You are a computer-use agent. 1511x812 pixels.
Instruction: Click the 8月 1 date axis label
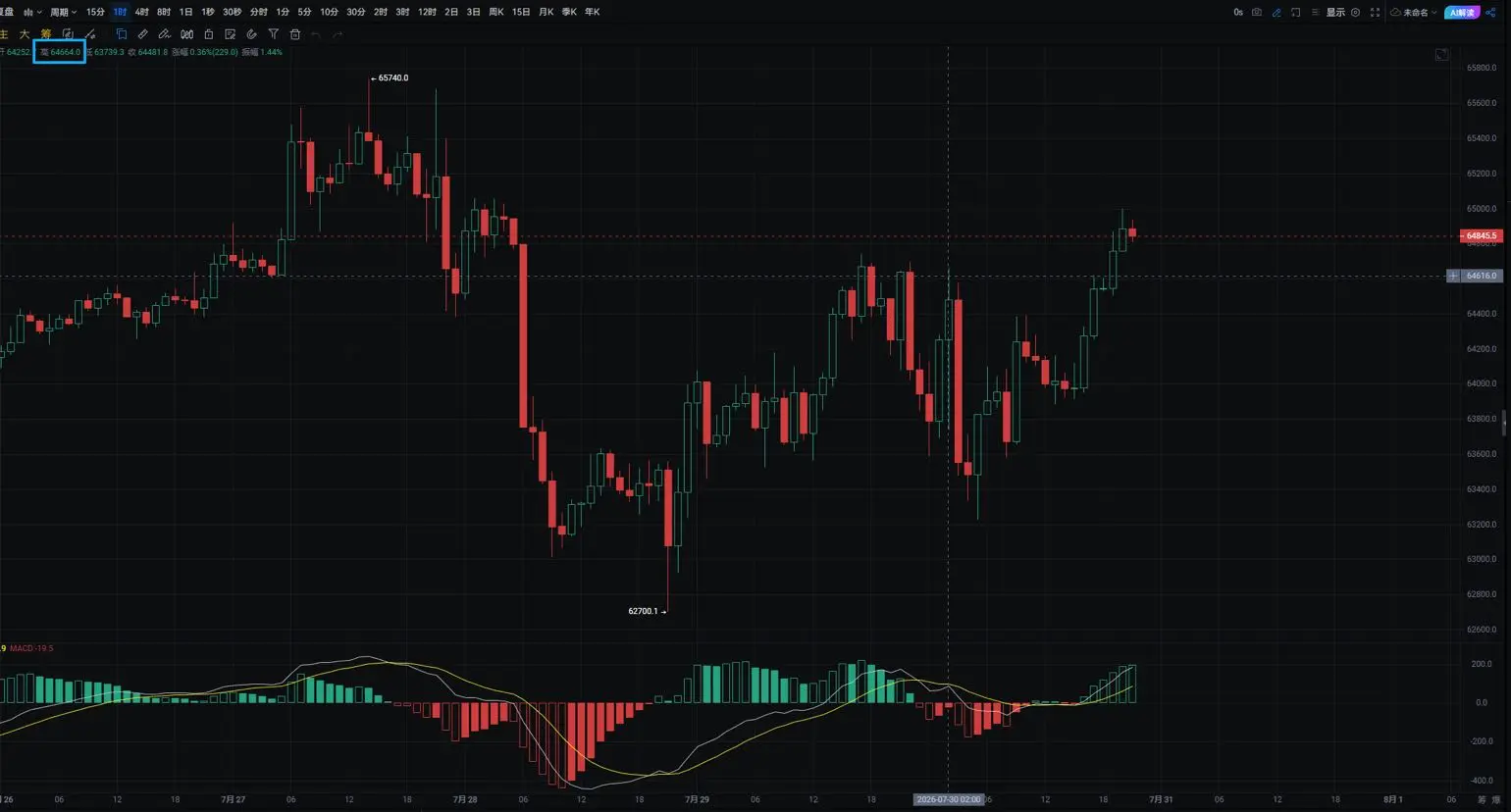coord(1393,799)
